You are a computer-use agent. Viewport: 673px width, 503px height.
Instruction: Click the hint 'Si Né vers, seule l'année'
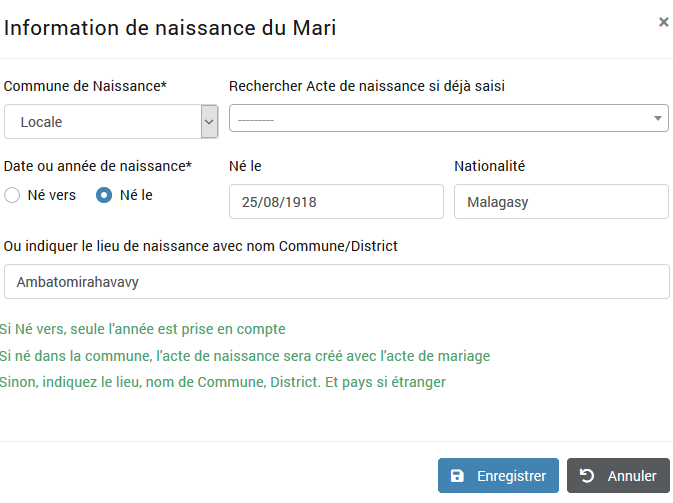(x=142, y=329)
